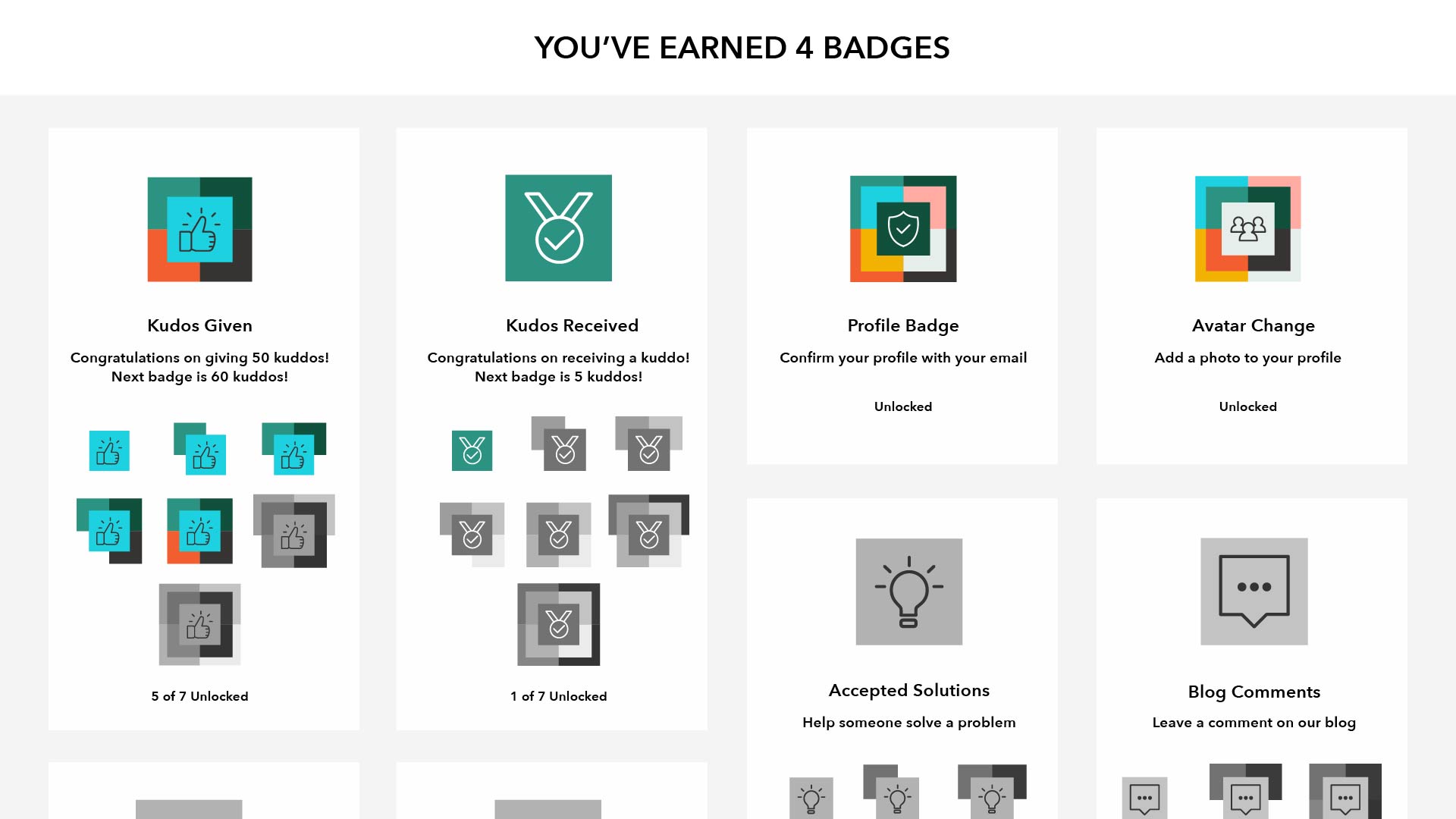Open the Kudos Given title
This screenshot has height=819, width=1456.
pos(199,325)
